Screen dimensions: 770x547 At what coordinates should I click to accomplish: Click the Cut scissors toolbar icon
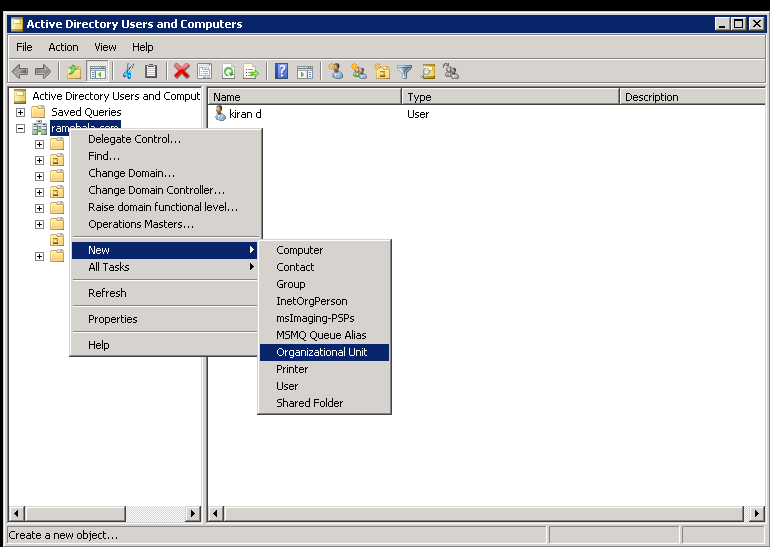pos(128,72)
